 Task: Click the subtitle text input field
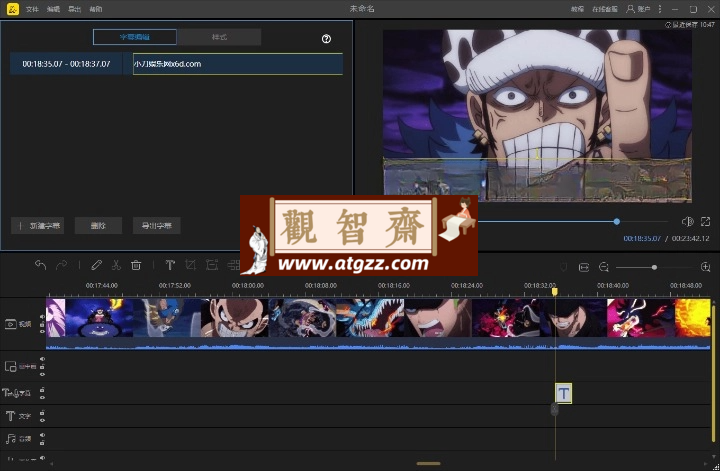tap(238, 64)
